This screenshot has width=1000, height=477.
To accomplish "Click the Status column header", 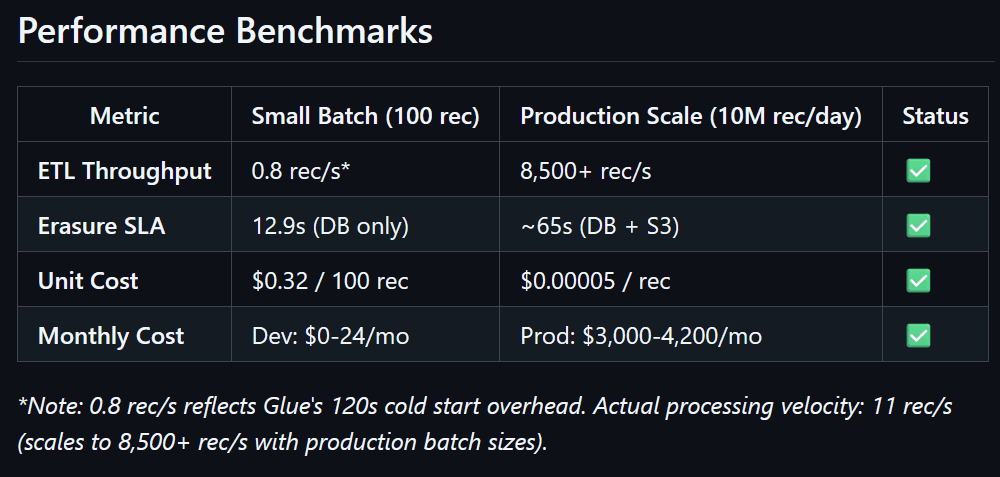I will pos(935,116).
